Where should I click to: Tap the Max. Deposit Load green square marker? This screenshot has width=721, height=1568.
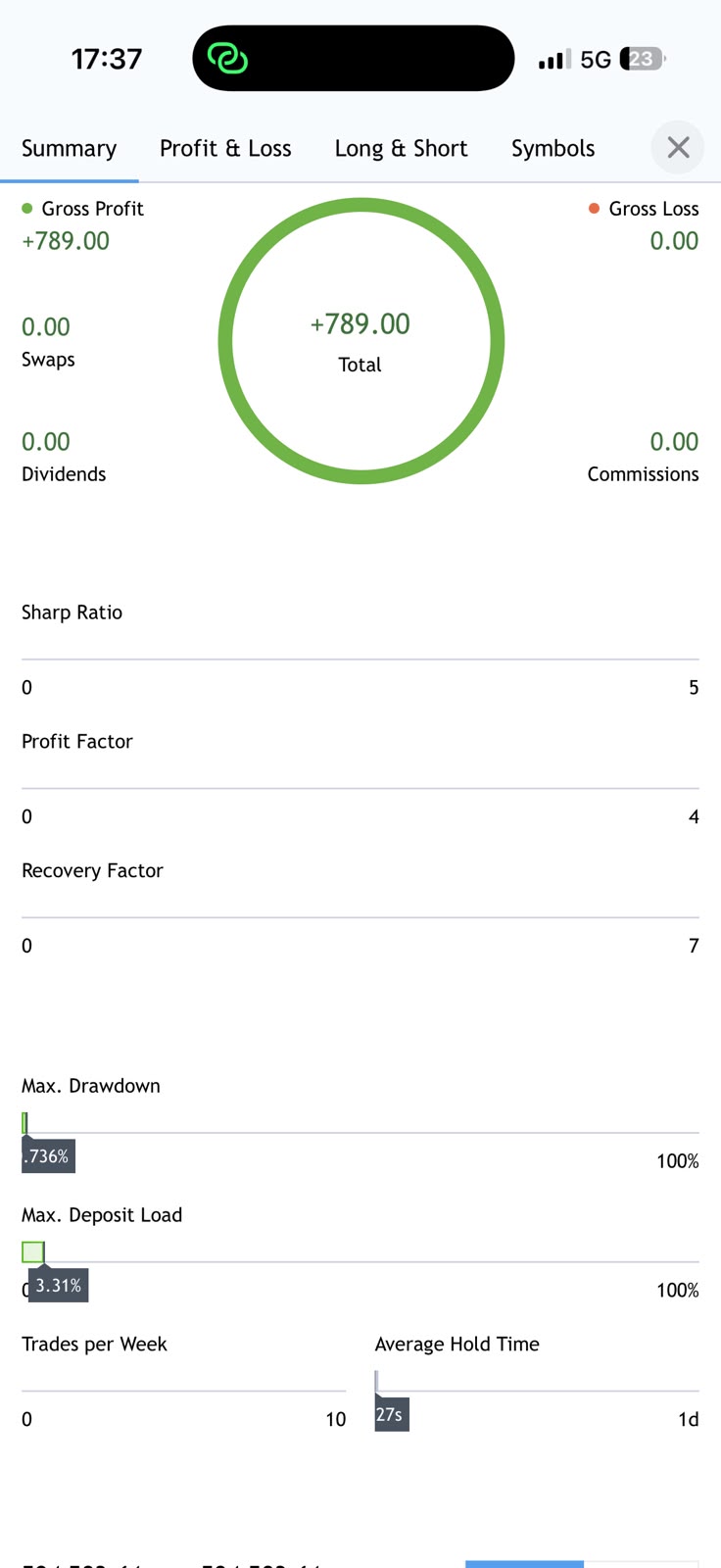click(x=32, y=1251)
